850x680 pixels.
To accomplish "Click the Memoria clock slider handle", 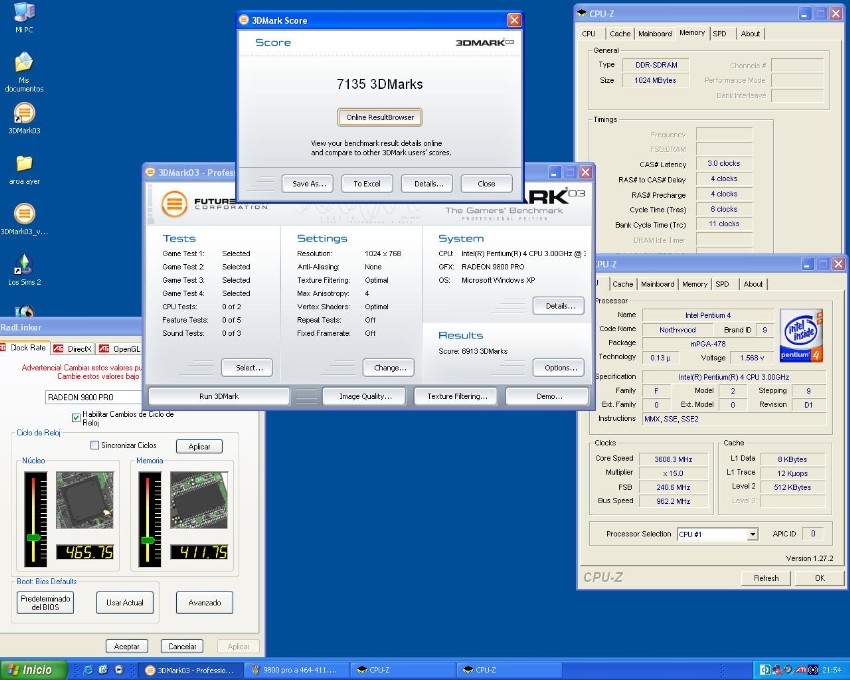I will click(x=148, y=540).
